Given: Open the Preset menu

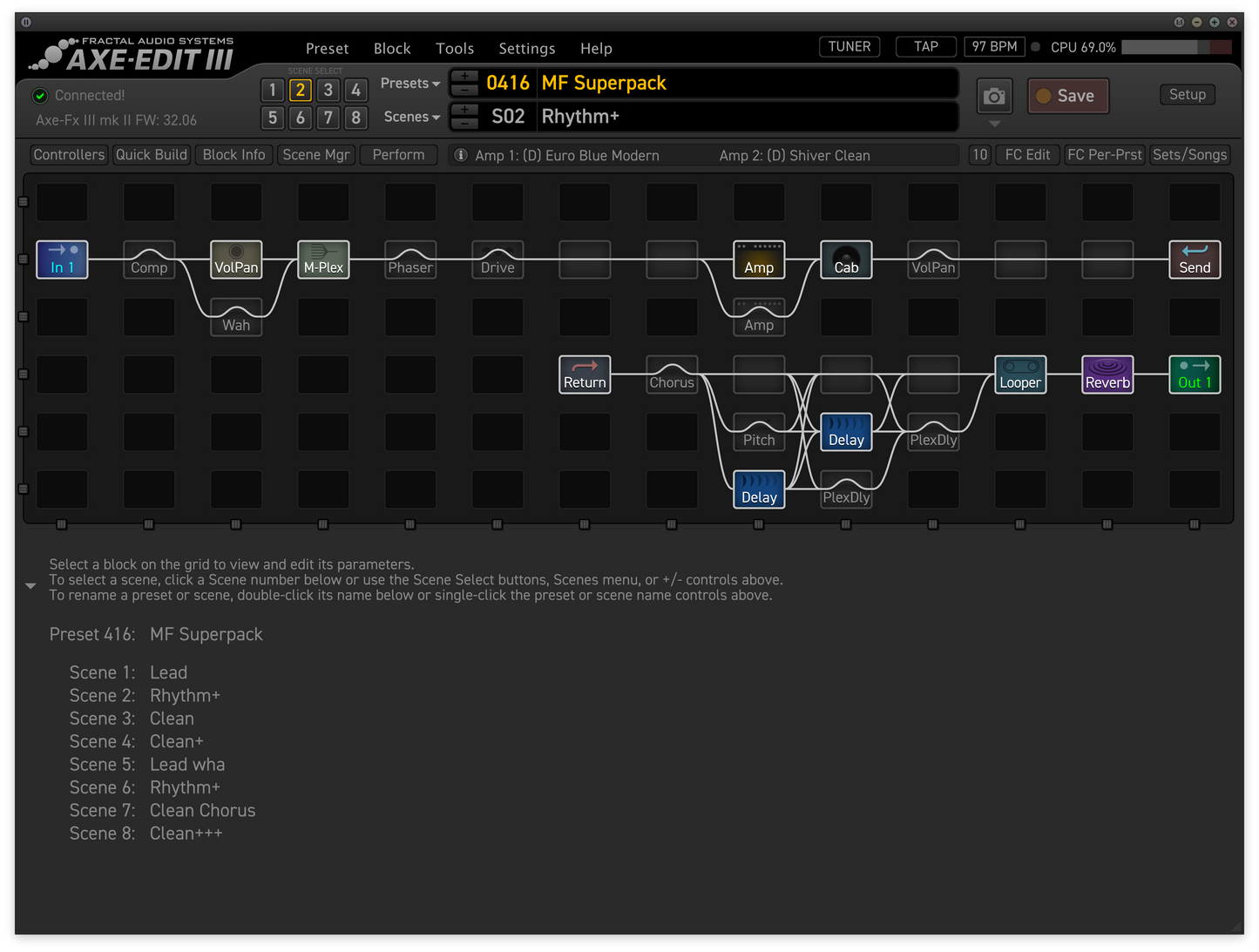Looking at the screenshot, I should [327, 49].
